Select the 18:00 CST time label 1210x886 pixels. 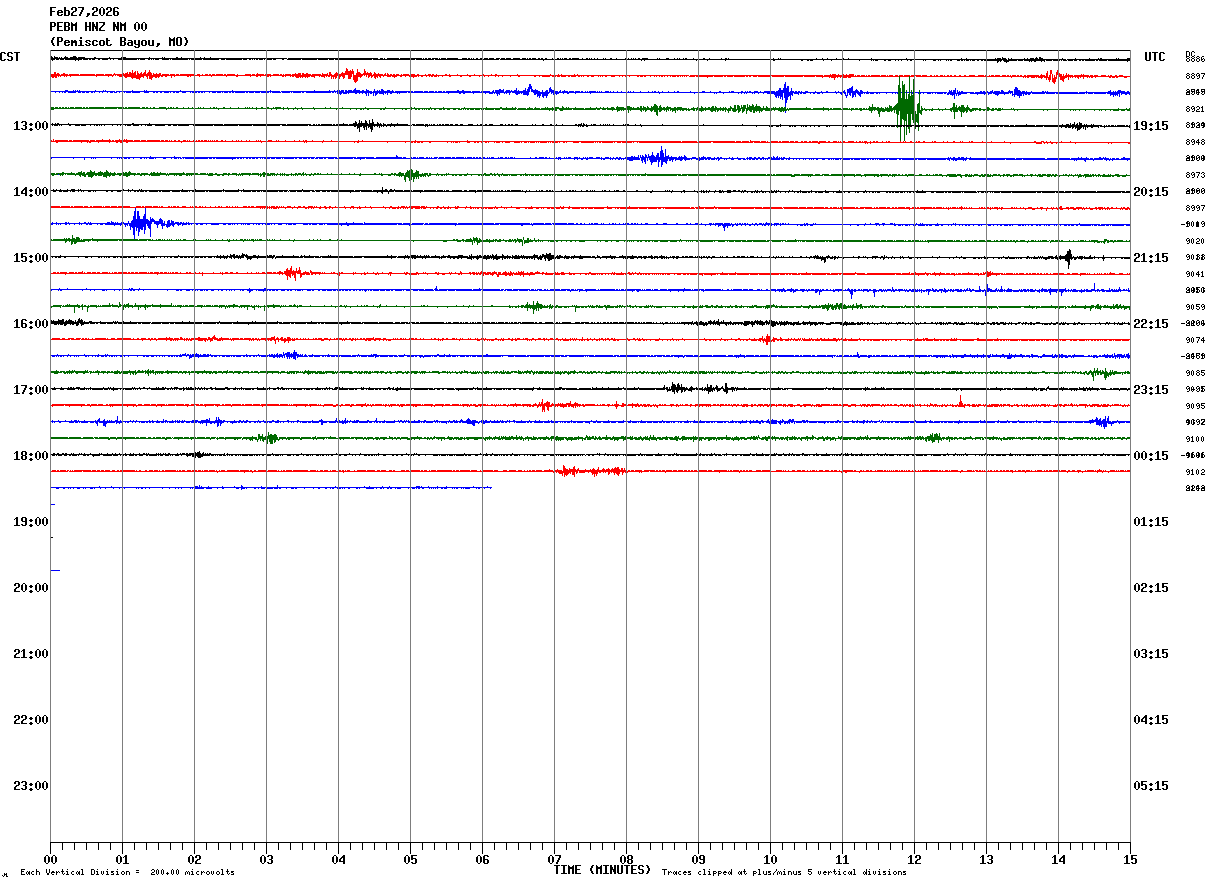[x=30, y=456]
